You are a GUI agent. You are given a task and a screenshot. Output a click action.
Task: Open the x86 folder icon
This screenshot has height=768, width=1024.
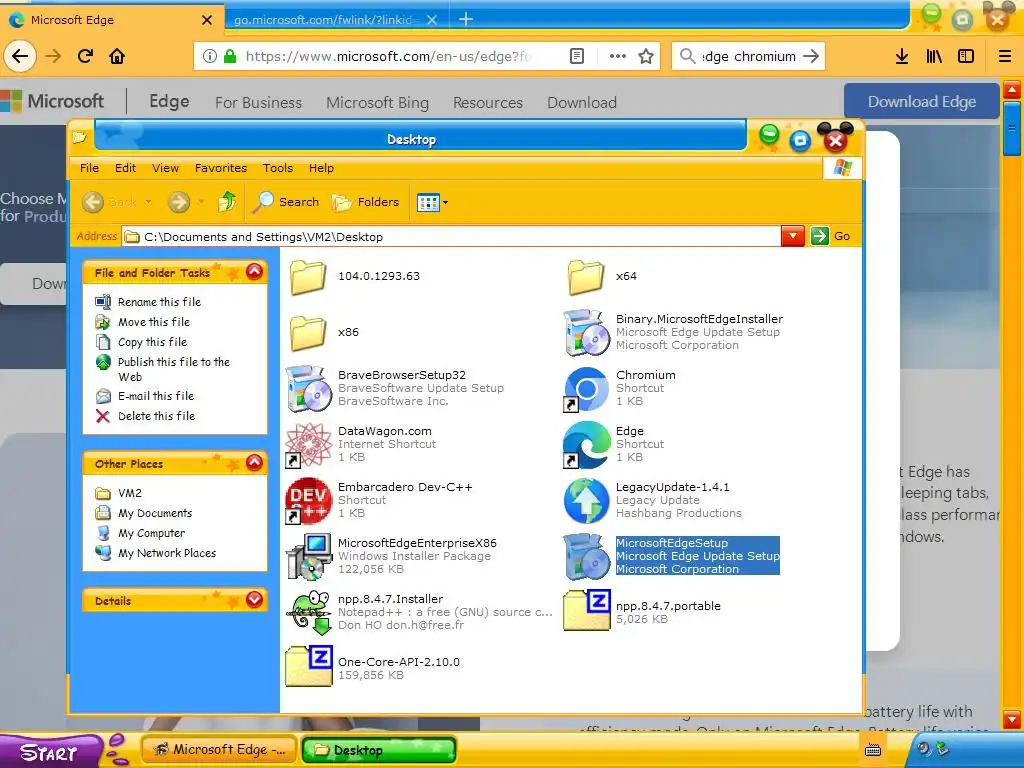point(308,332)
